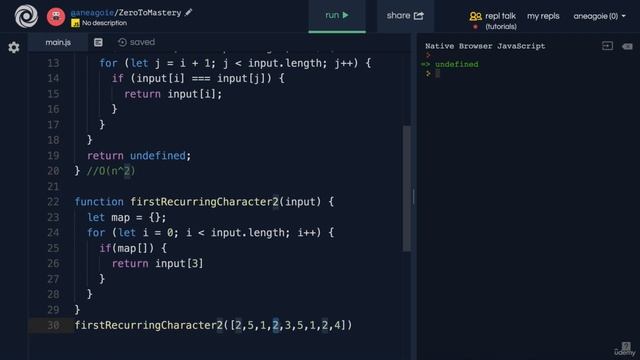Open console in new window icon
Image resolution: width=640 pixels, height=360 pixels.
point(607,46)
